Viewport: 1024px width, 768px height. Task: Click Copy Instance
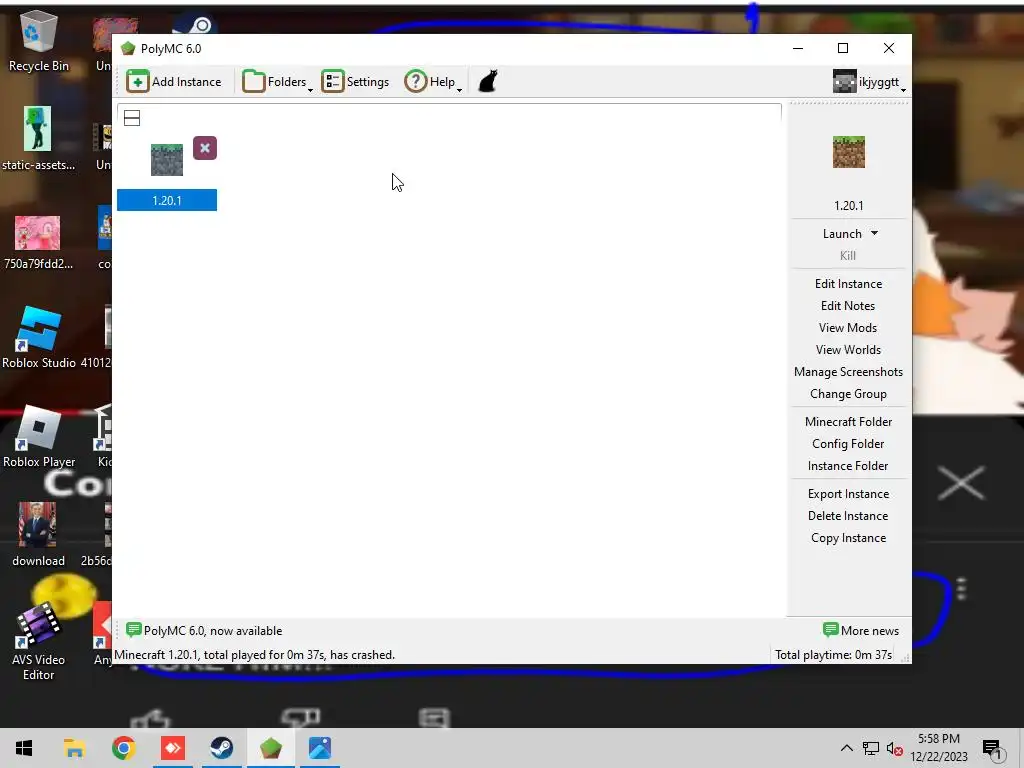click(x=848, y=538)
